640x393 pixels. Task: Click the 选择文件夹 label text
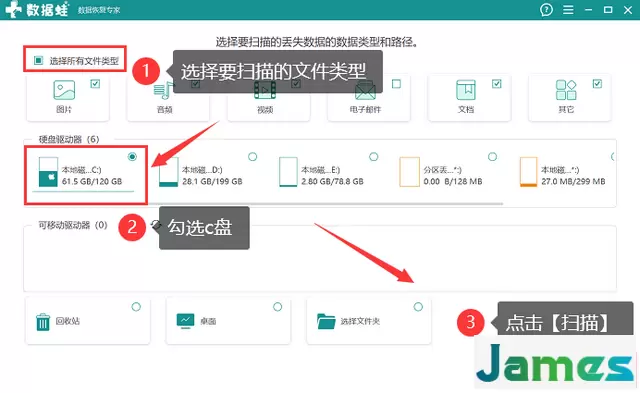tap(360, 321)
